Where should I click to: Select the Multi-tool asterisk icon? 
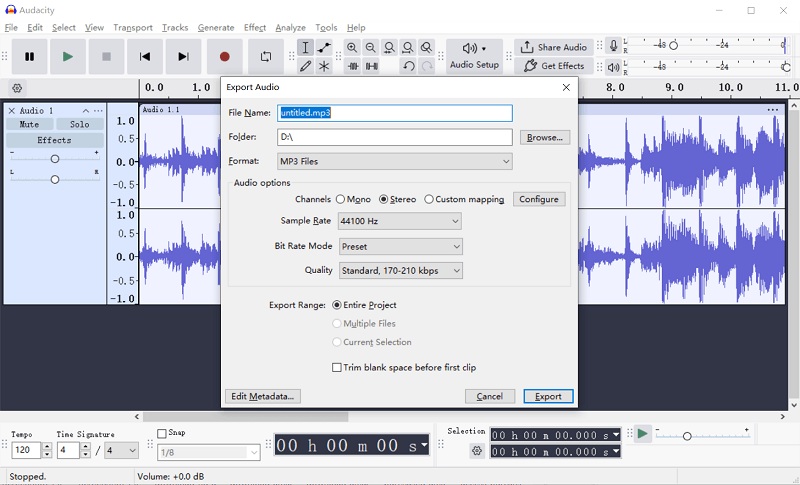click(324, 66)
